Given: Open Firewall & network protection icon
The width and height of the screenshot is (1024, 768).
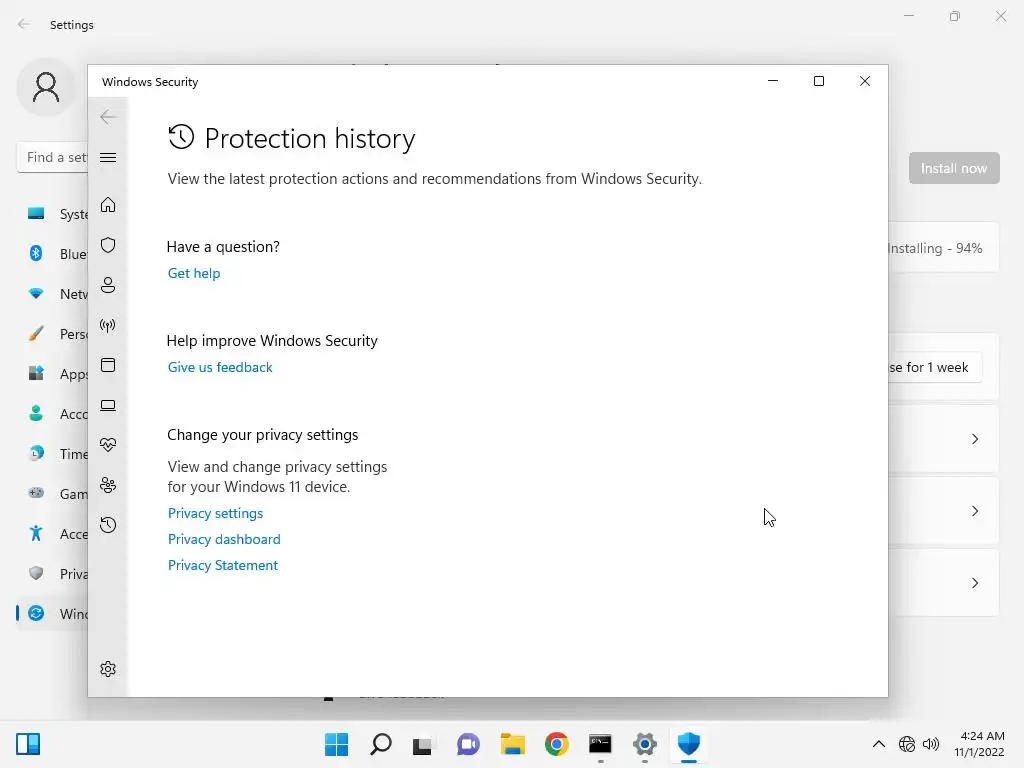Looking at the screenshot, I should [108, 325].
